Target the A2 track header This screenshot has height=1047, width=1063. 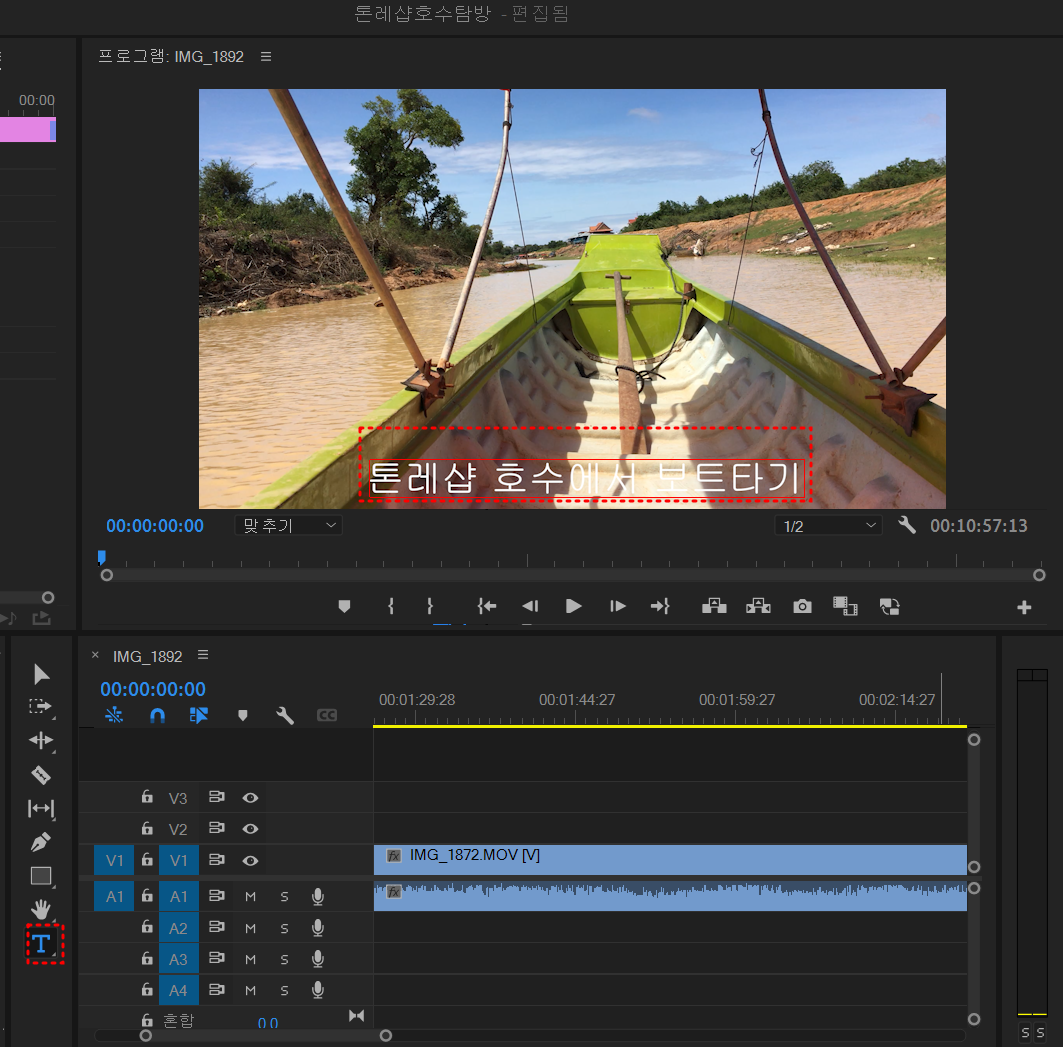[178, 928]
